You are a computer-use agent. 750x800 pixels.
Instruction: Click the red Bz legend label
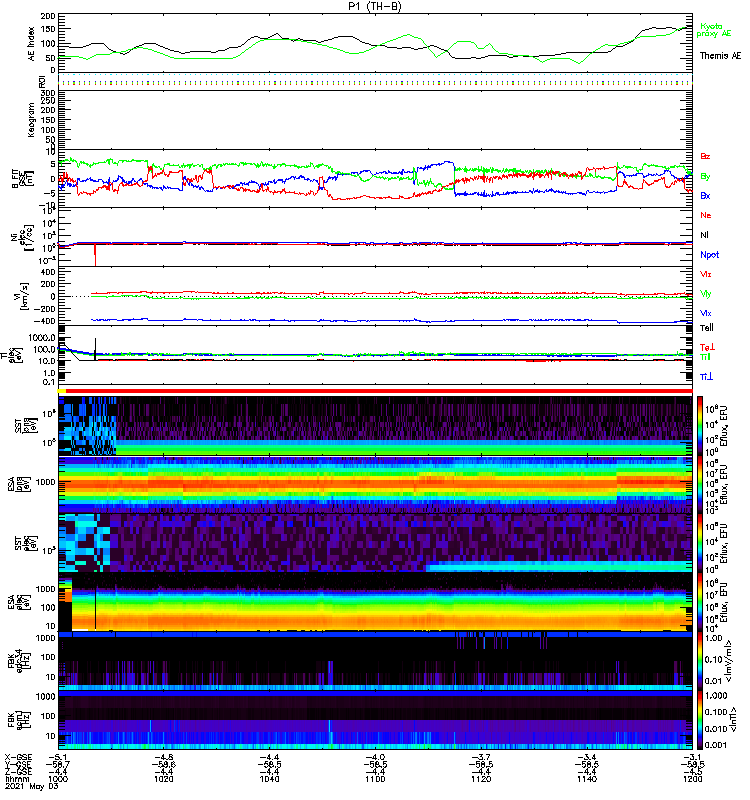pyautogui.click(x=705, y=156)
